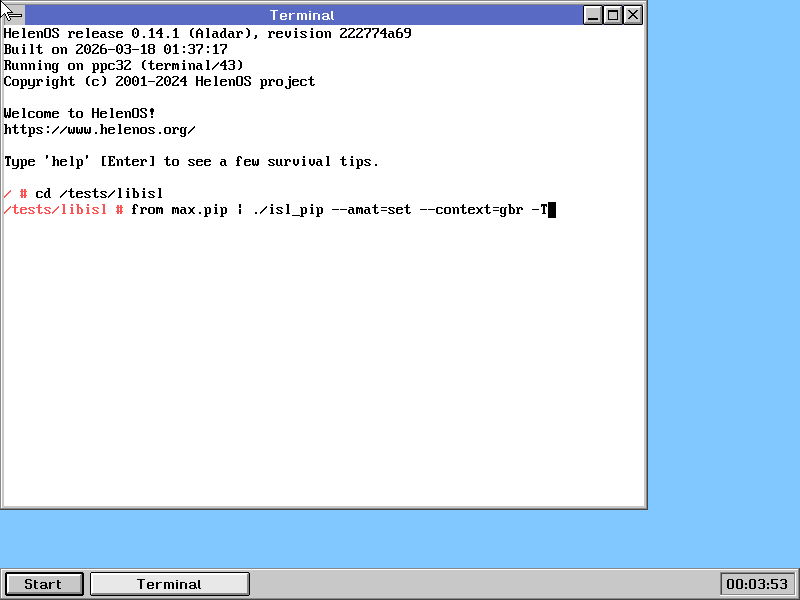Open the Start menu
This screenshot has width=800, height=600.
click(x=43, y=584)
